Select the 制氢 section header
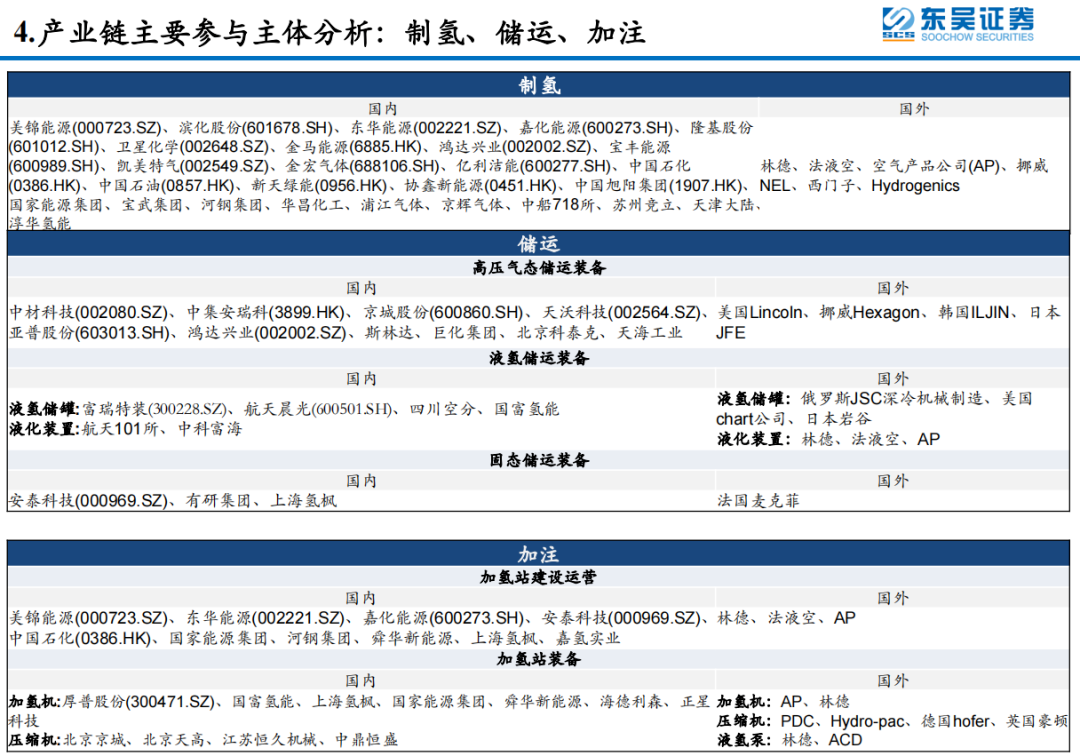Image resolution: width=1080 pixels, height=756 pixels. (540, 86)
